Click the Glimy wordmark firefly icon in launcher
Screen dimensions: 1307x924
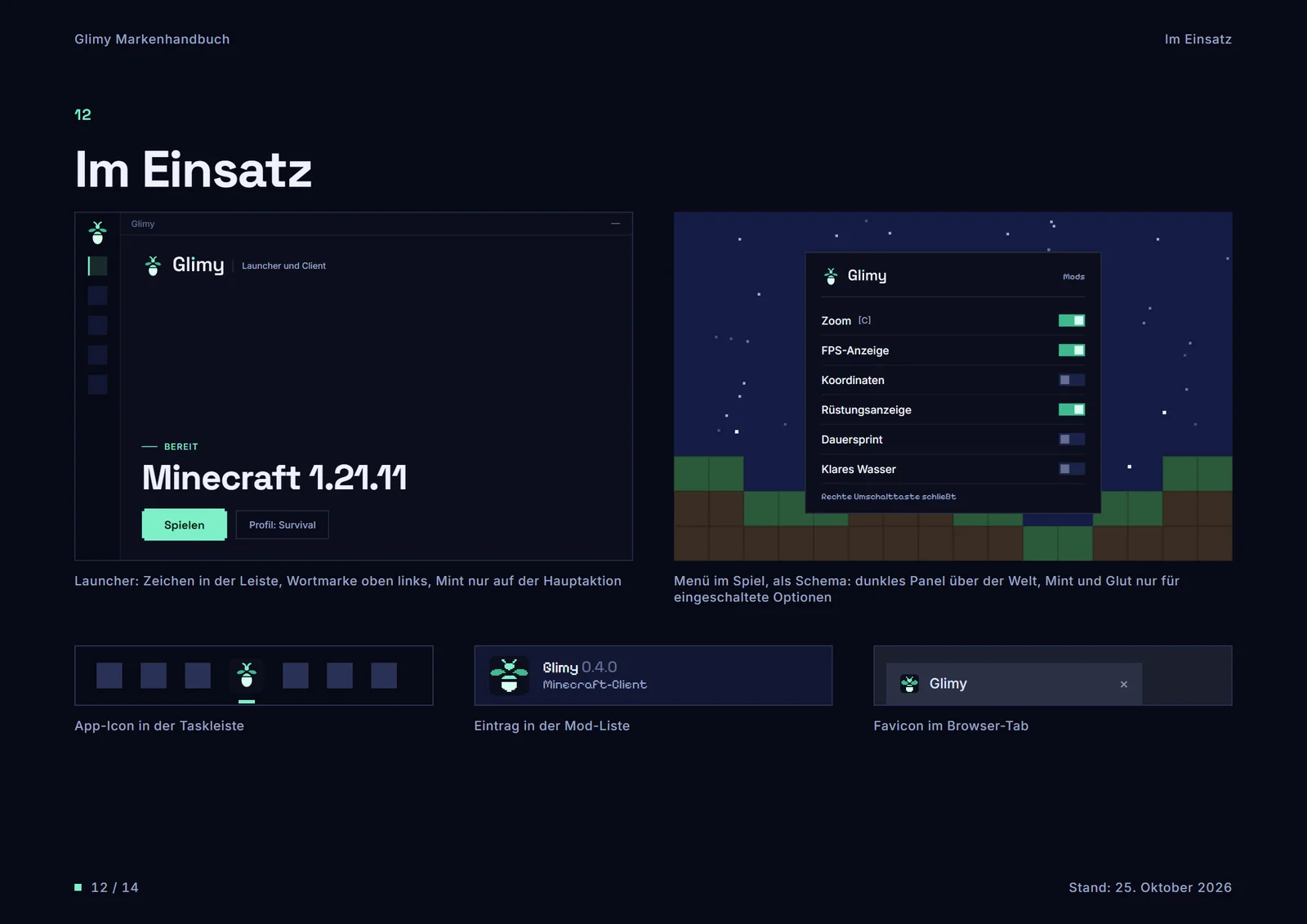click(x=153, y=266)
